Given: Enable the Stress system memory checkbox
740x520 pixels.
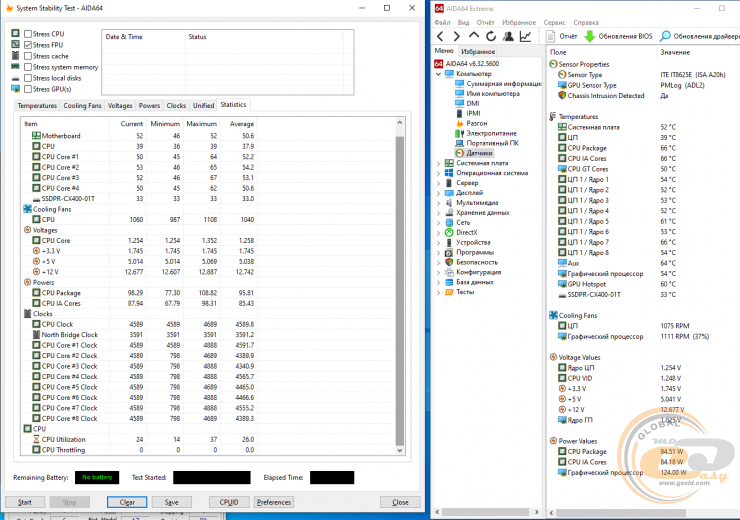Looking at the screenshot, I should coord(28,67).
